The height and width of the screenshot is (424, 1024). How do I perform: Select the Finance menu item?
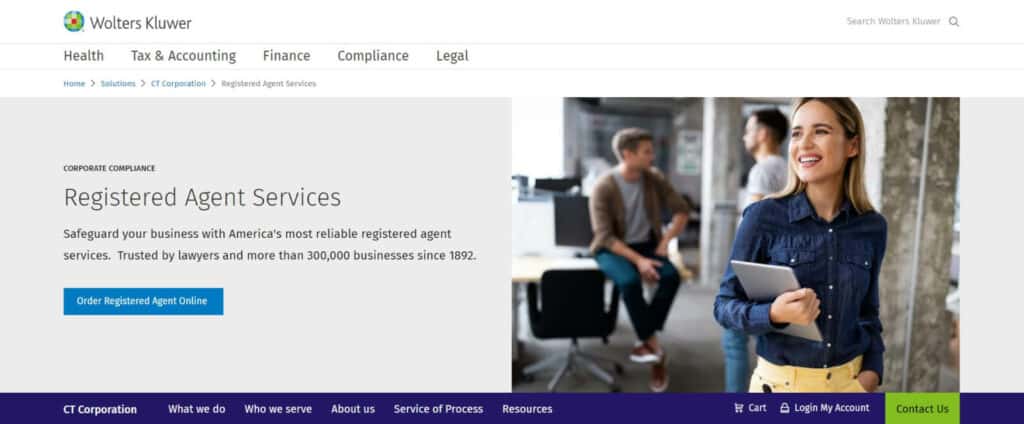(286, 56)
